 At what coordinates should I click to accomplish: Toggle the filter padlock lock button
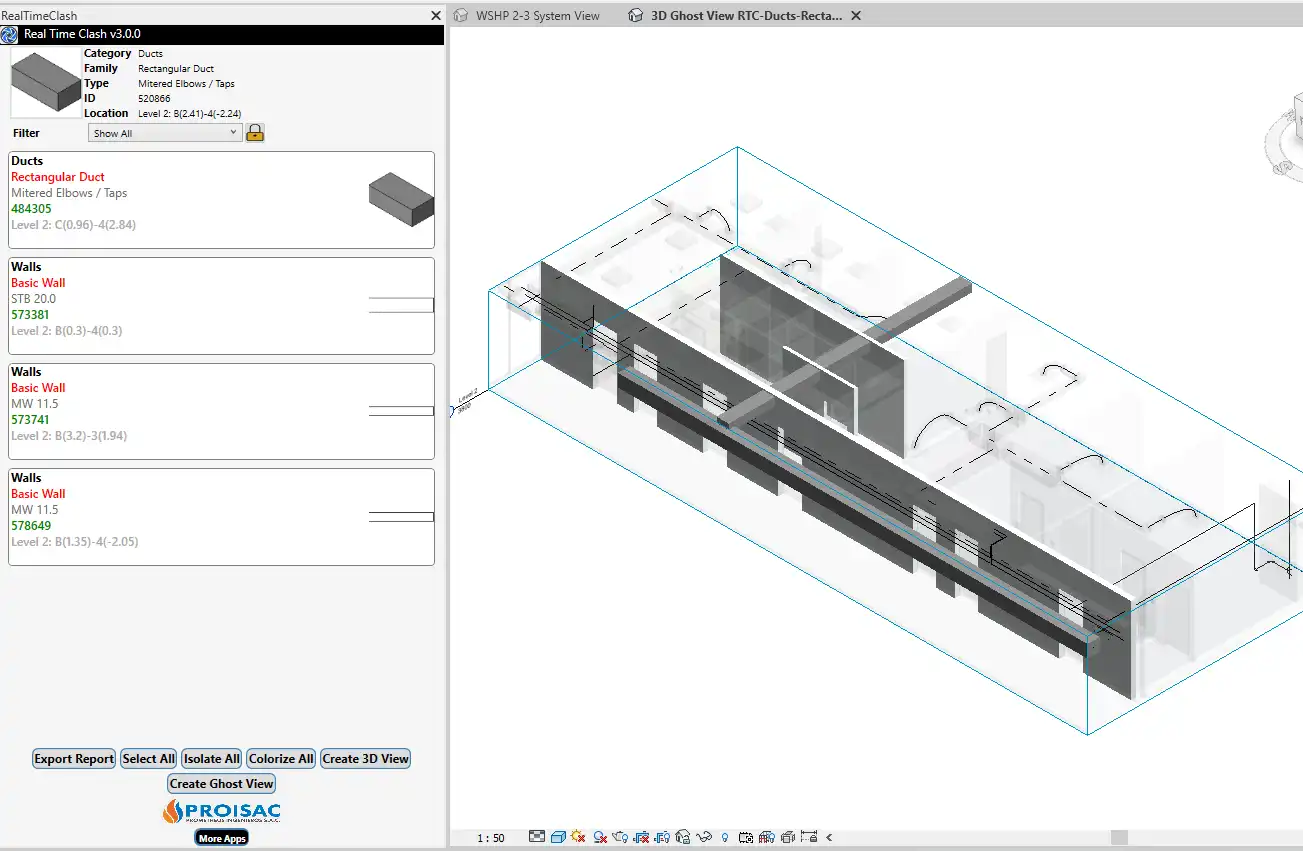click(x=255, y=133)
